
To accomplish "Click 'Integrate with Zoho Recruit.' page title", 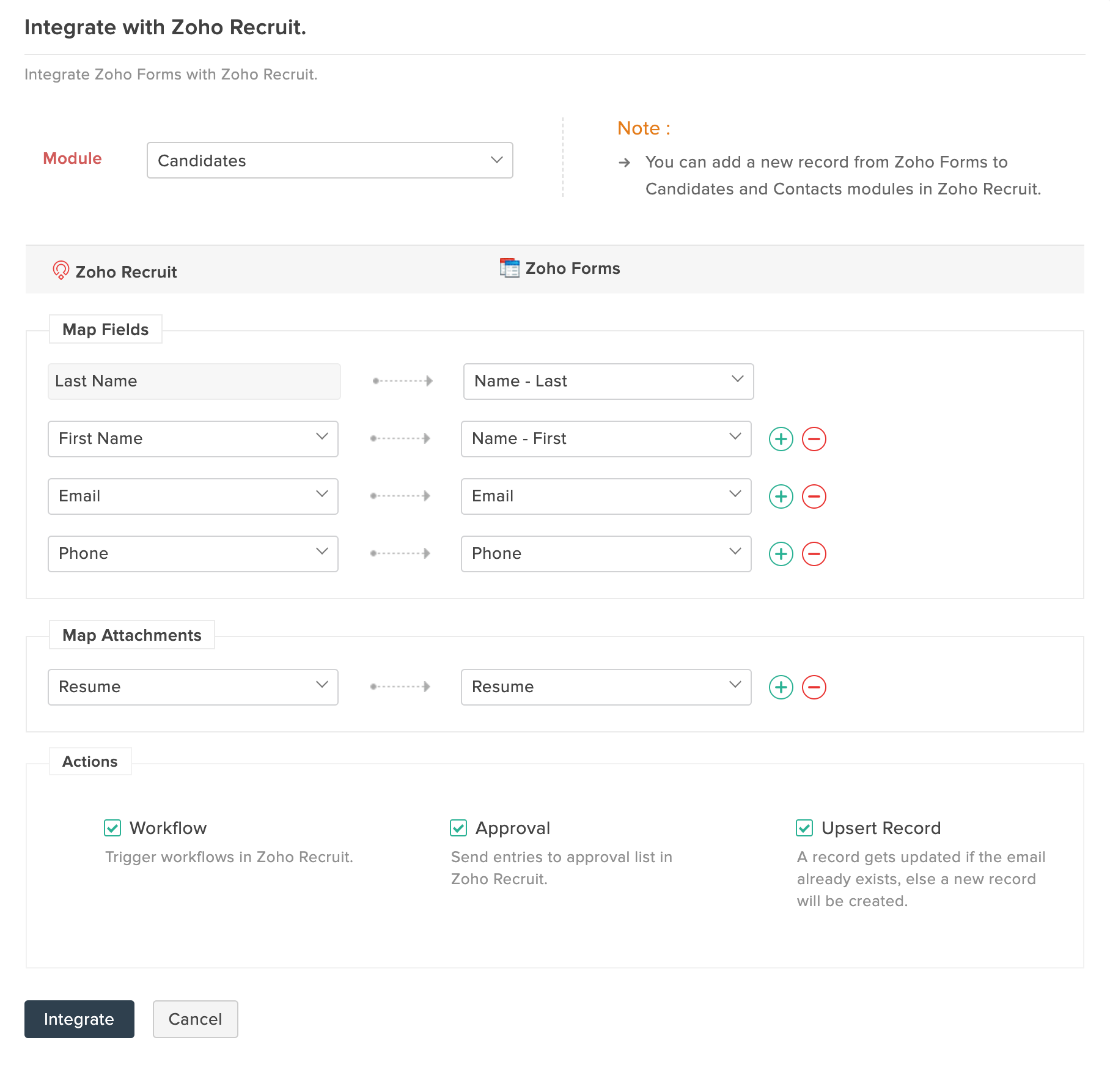I will point(165,28).
